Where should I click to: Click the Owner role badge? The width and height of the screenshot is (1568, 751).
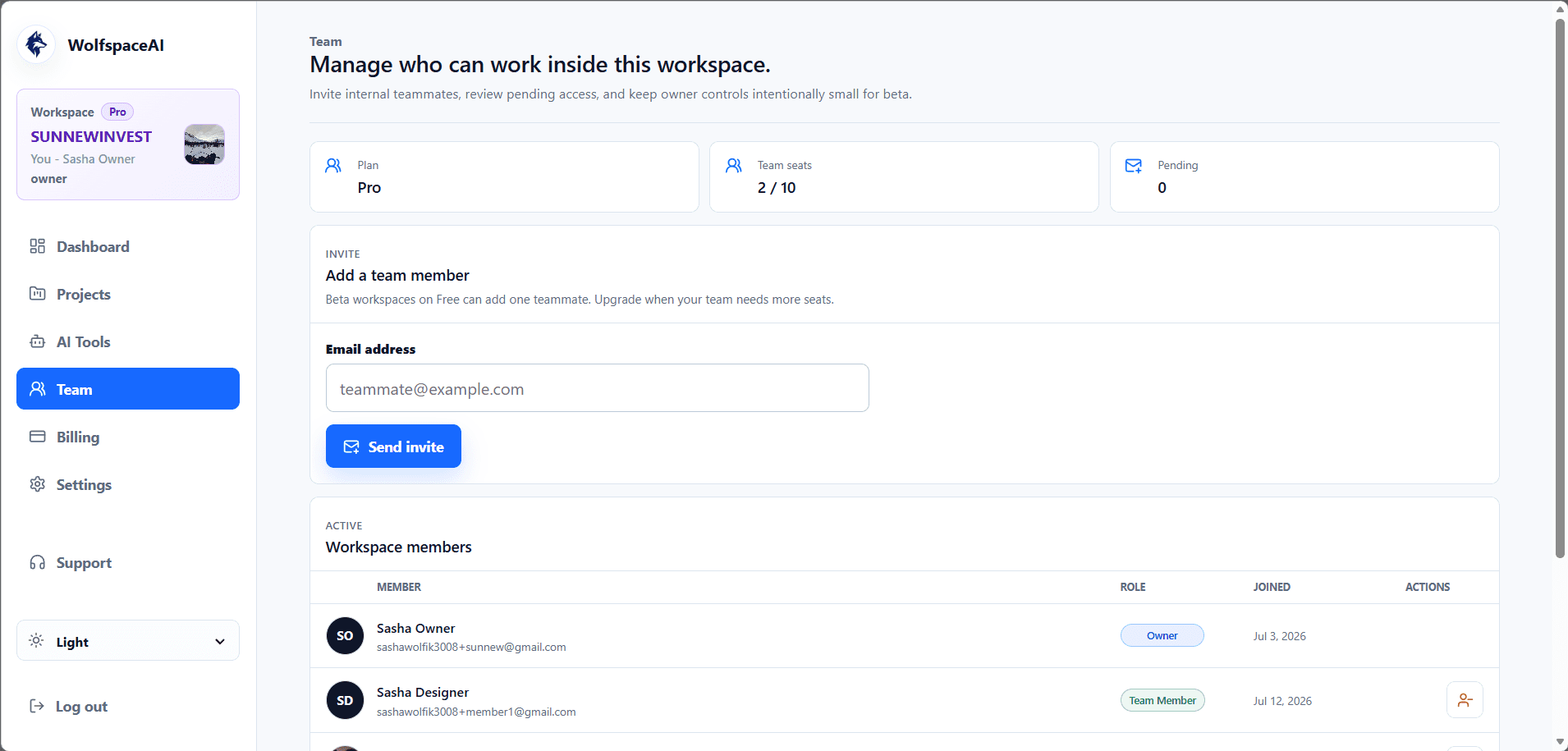[x=1162, y=636]
